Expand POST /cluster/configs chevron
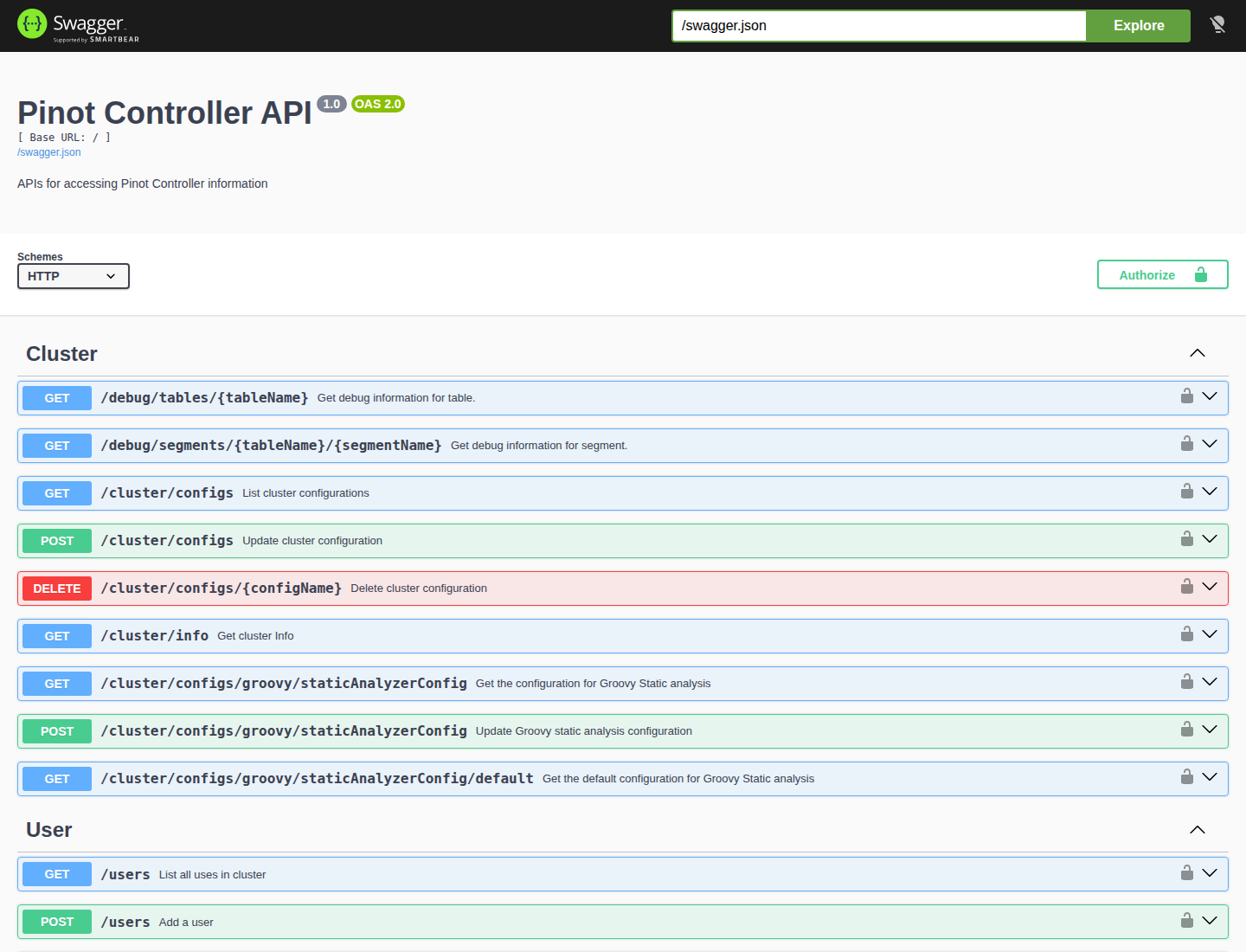 (x=1210, y=539)
